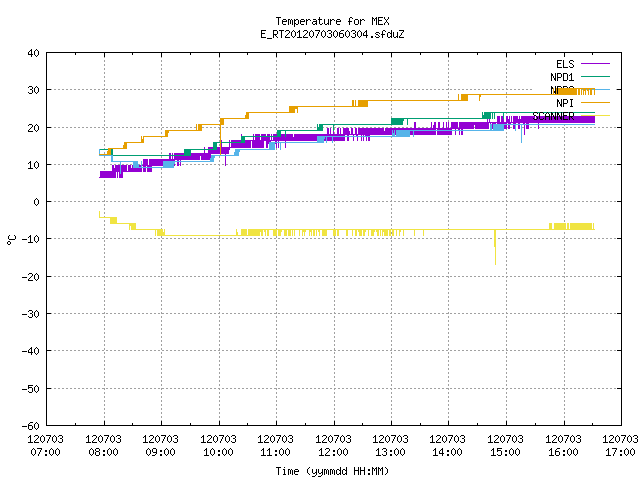Image resolution: width=640 pixels, height=480 pixels.
Task: Click the x-axis label 120703 13:00
Action: point(391,445)
